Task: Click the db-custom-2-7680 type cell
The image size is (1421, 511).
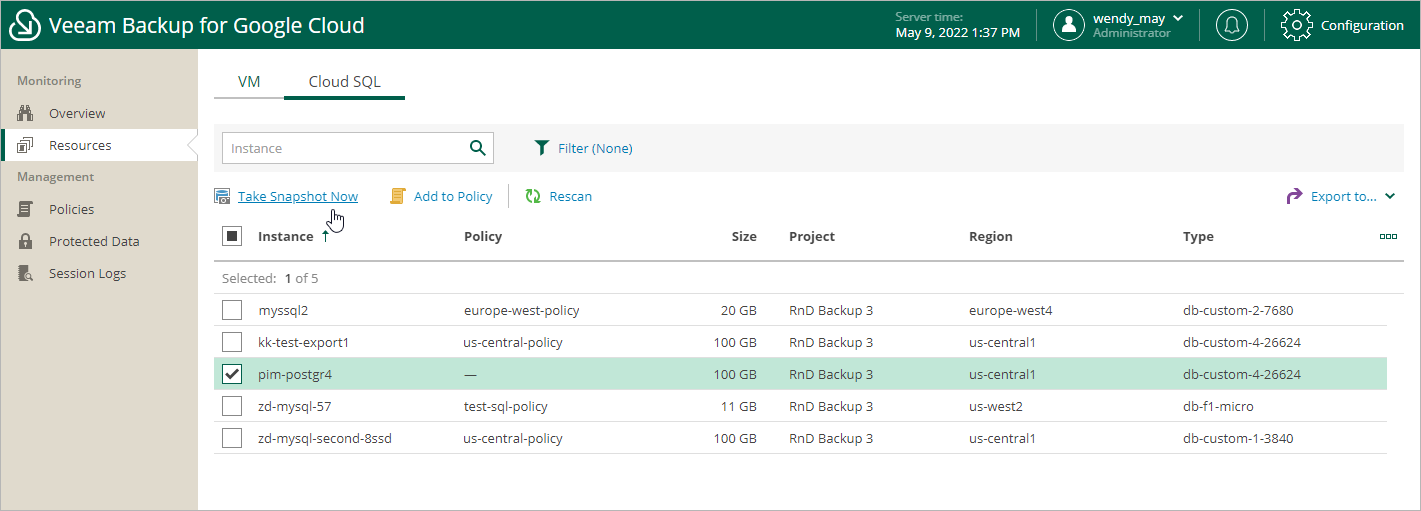Action: click(1238, 310)
